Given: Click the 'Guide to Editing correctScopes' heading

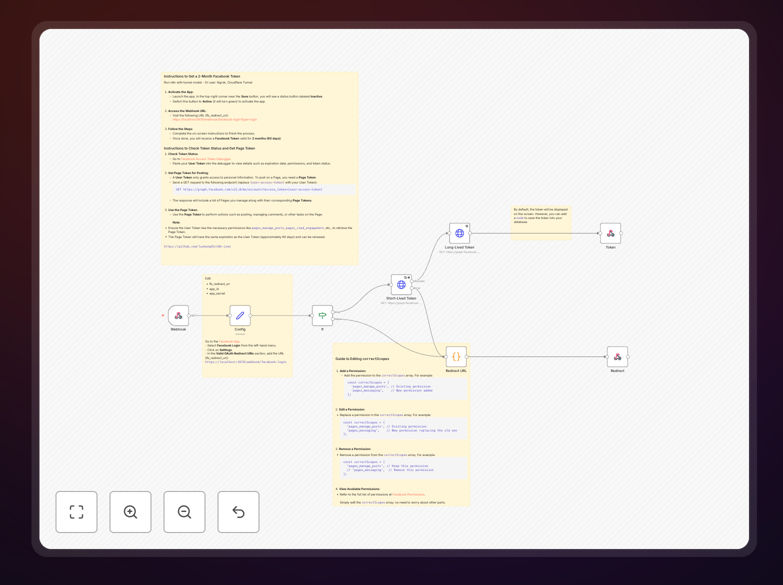Looking at the screenshot, I should (362, 359).
